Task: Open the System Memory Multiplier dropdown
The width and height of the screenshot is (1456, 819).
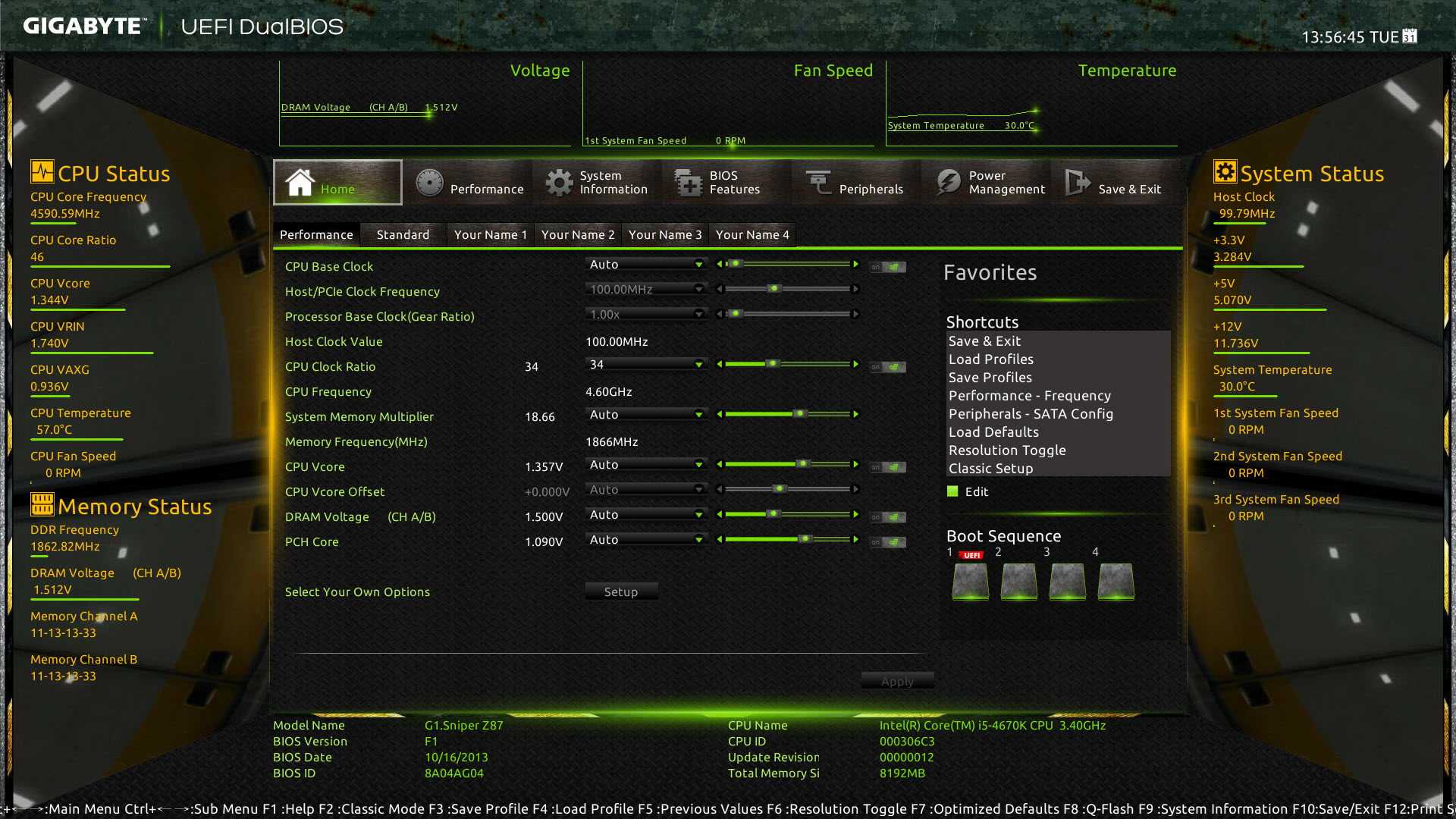Action: [646, 414]
